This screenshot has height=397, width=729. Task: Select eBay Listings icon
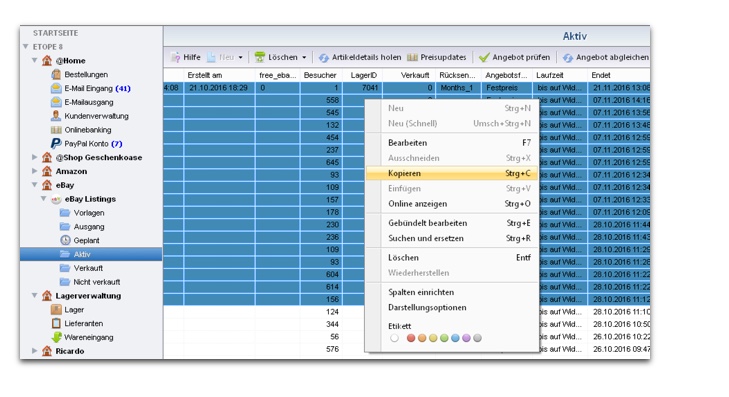(56, 199)
